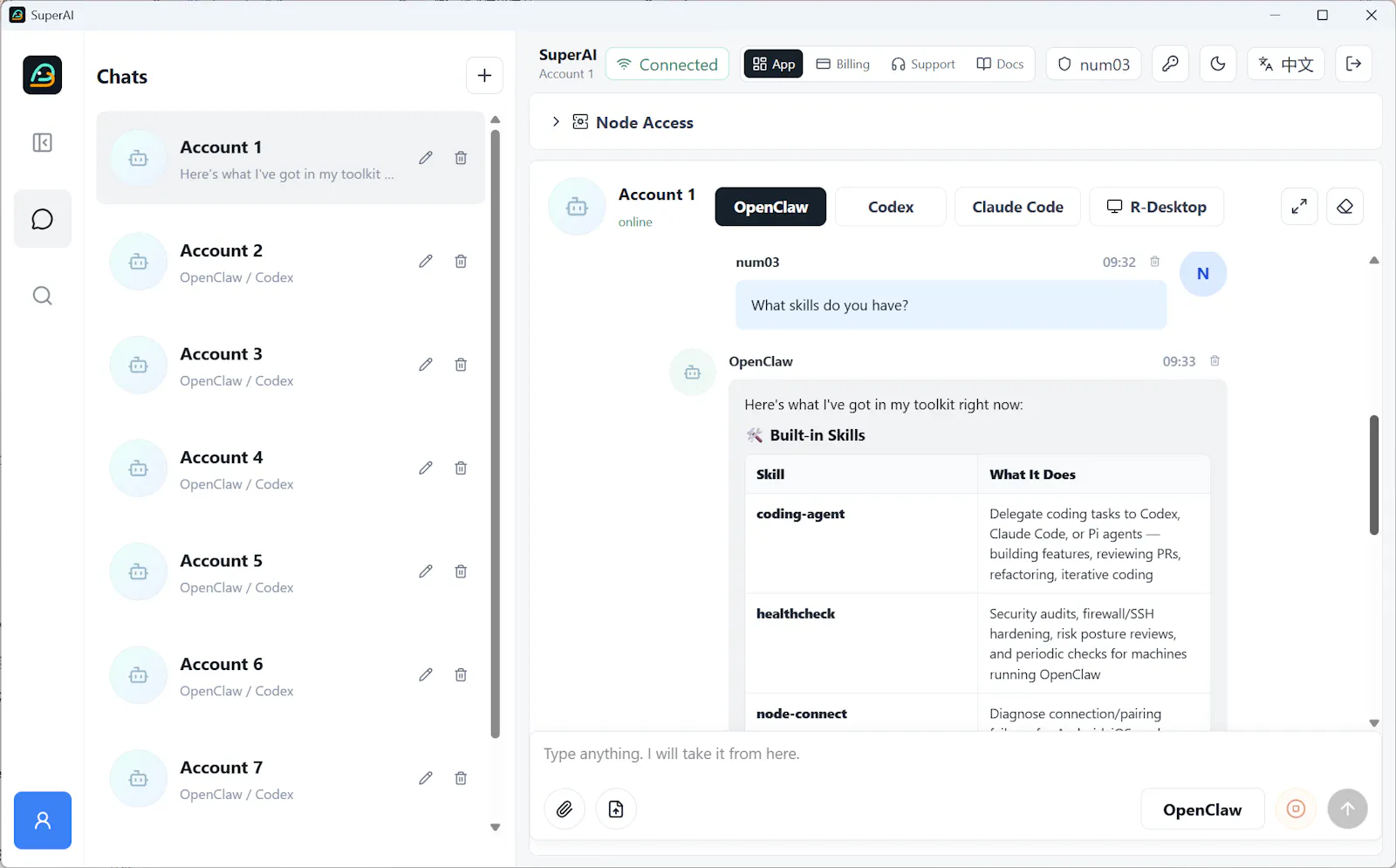Click the SuperAI logo in sidebar
Image resolution: width=1396 pixels, height=868 pixels.
pos(42,75)
